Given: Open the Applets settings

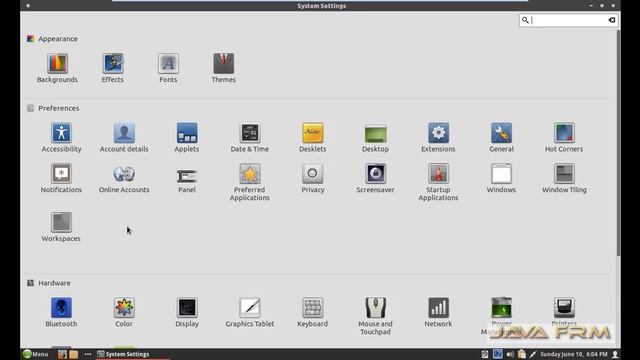Looking at the screenshot, I should [187, 138].
